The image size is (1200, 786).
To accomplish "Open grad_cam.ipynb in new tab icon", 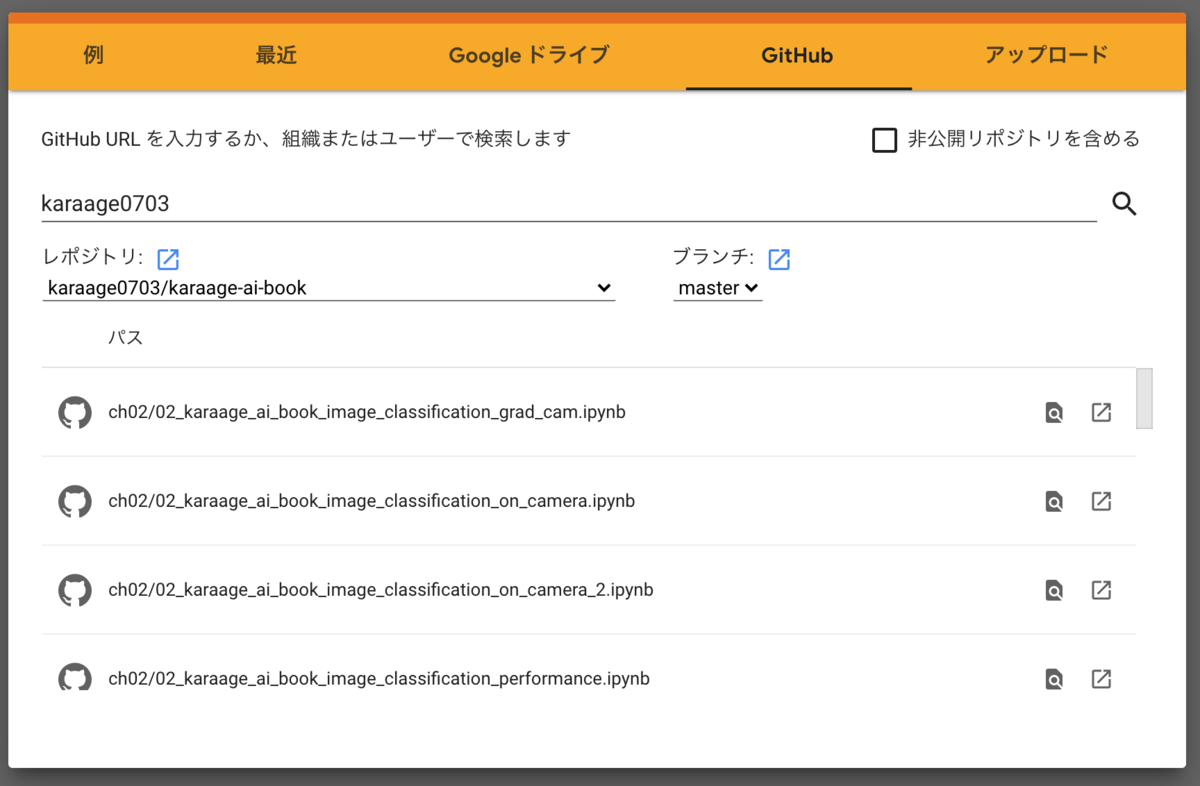I will tap(1101, 412).
